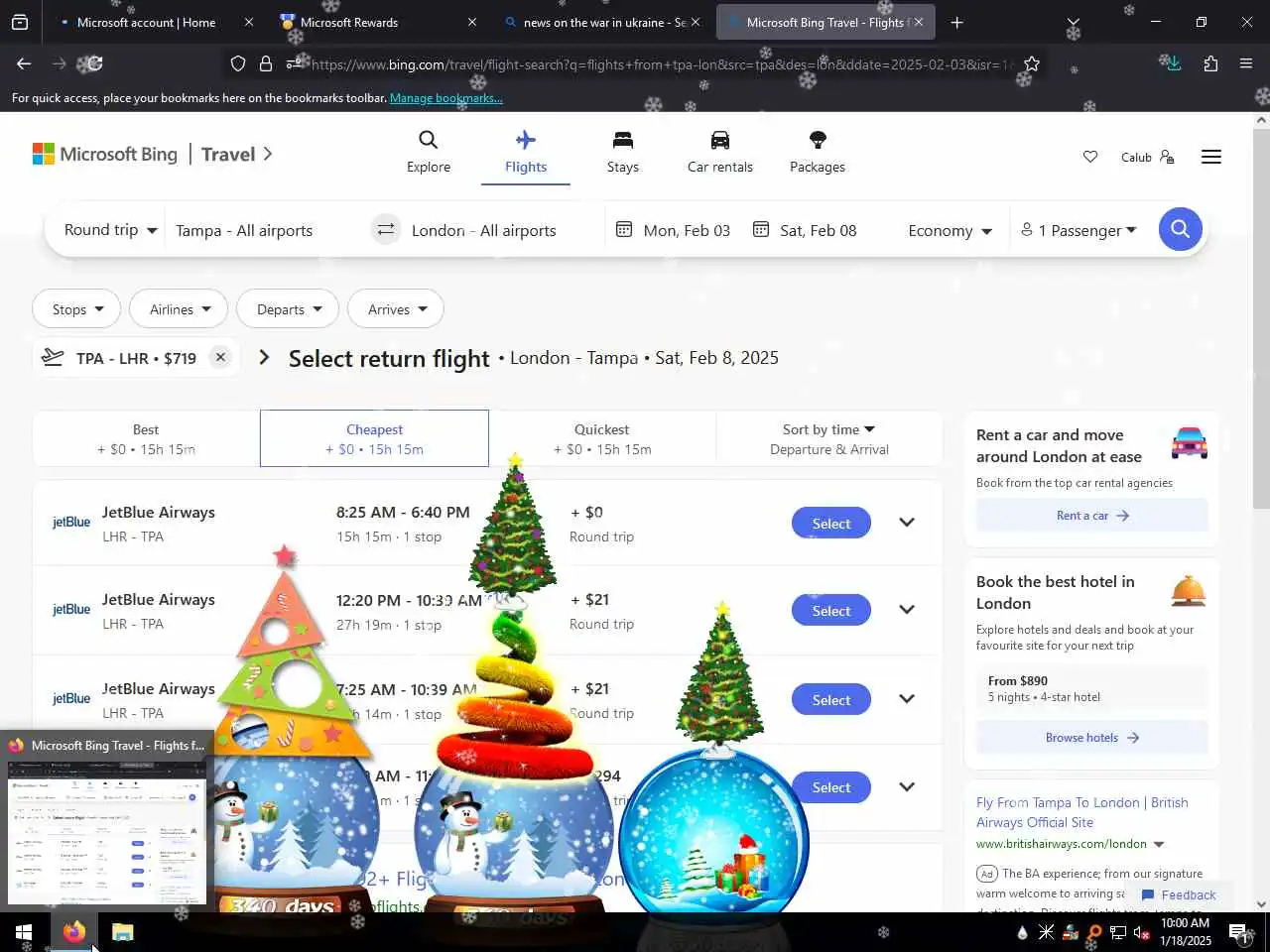Select the Flights airplane tab
Viewport: 1270px width, 952px height.
[526, 152]
